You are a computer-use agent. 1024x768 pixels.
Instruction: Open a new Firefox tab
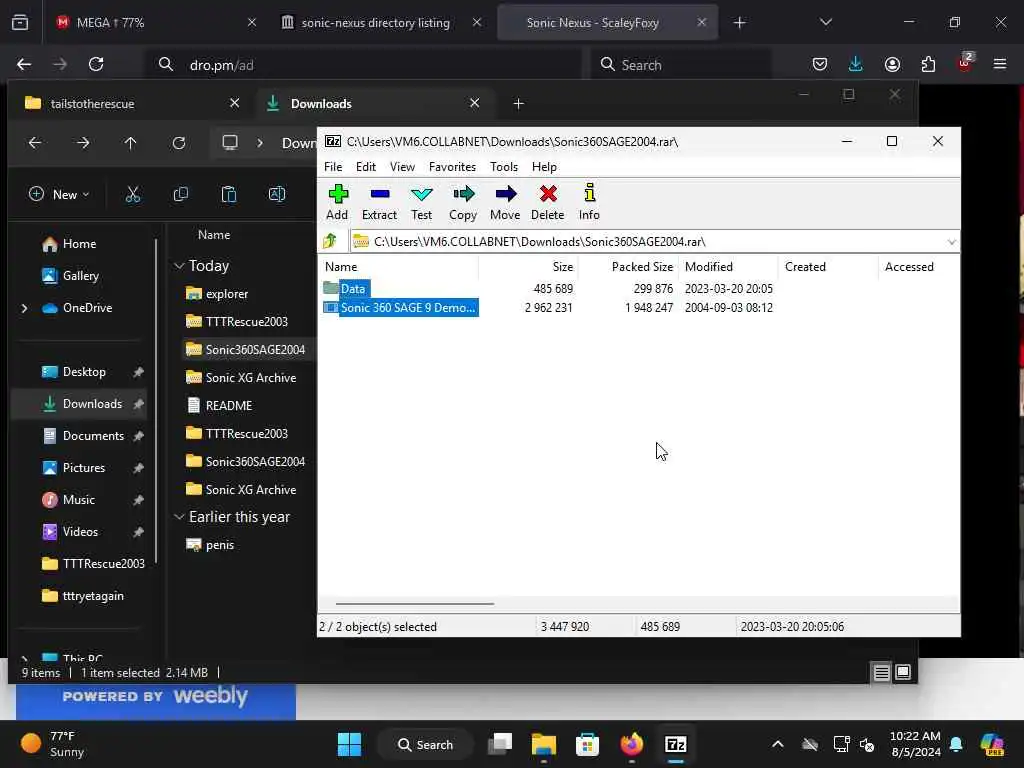tap(739, 23)
